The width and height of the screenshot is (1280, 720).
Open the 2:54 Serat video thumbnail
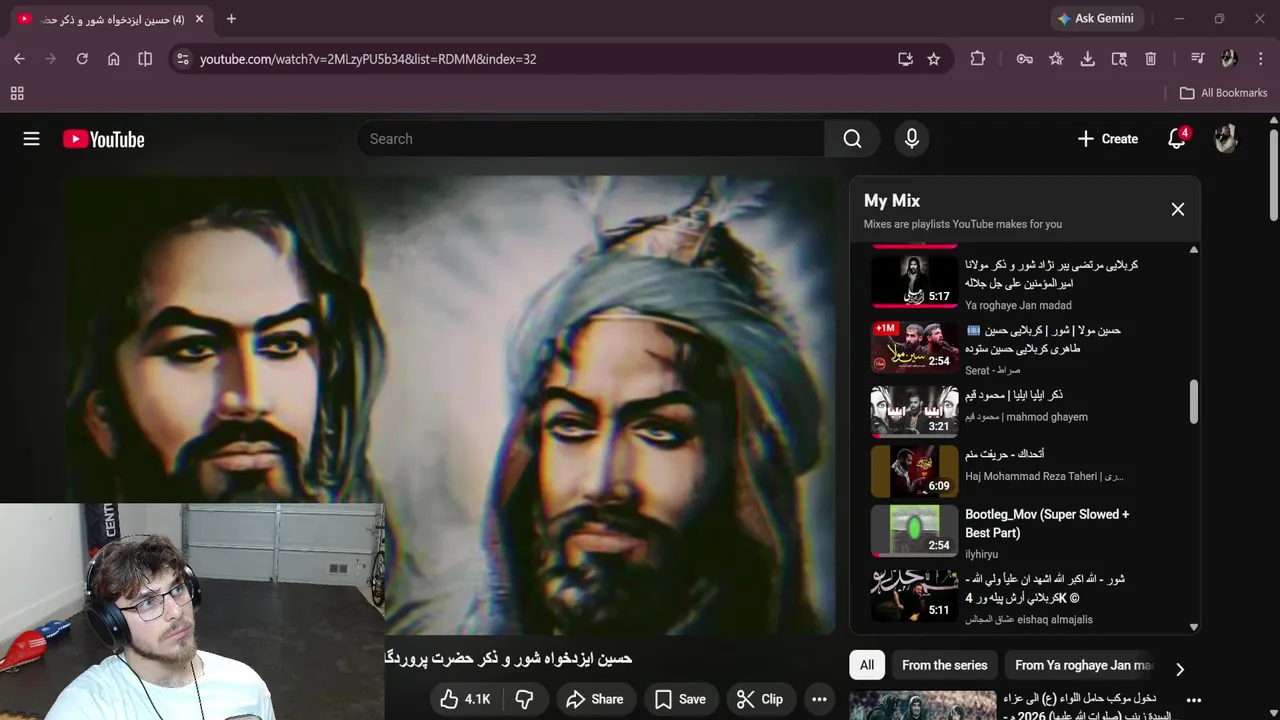pyautogui.click(x=914, y=346)
